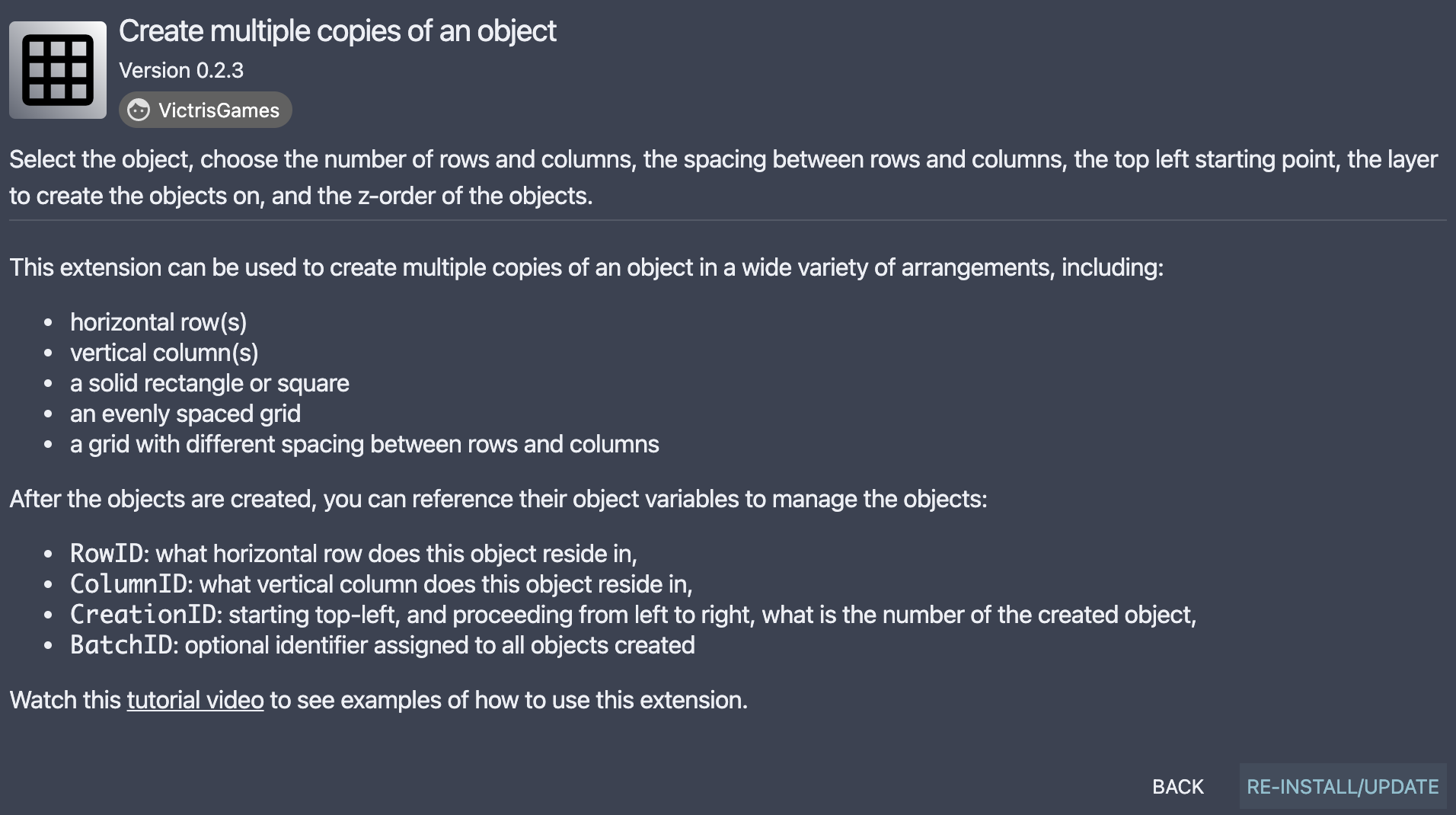The width and height of the screenshot is (1456, 815).
Task: Click the 'an evenly spaced grid' item
Action: (185, 414)
